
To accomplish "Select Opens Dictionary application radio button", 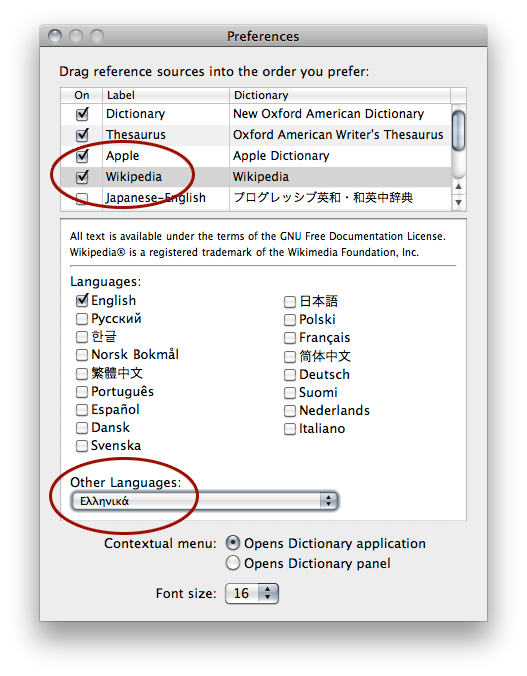I will tap(233, 543).
